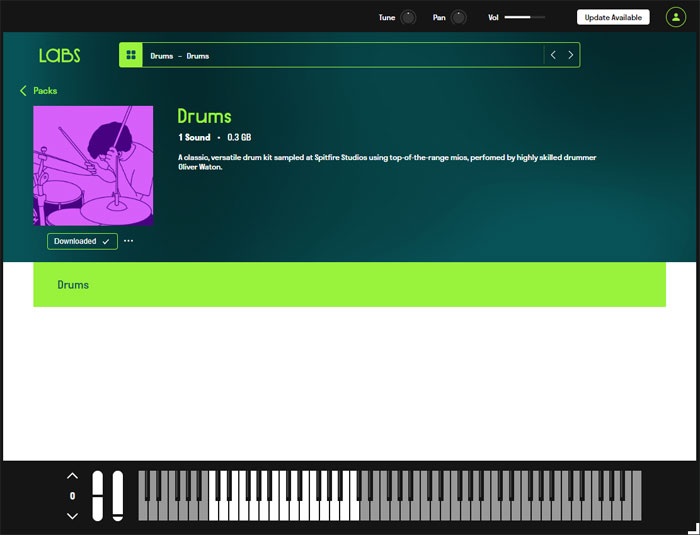Click the Downloaded button
This screenshot has height=535, width=700.
tap(83, 241)
